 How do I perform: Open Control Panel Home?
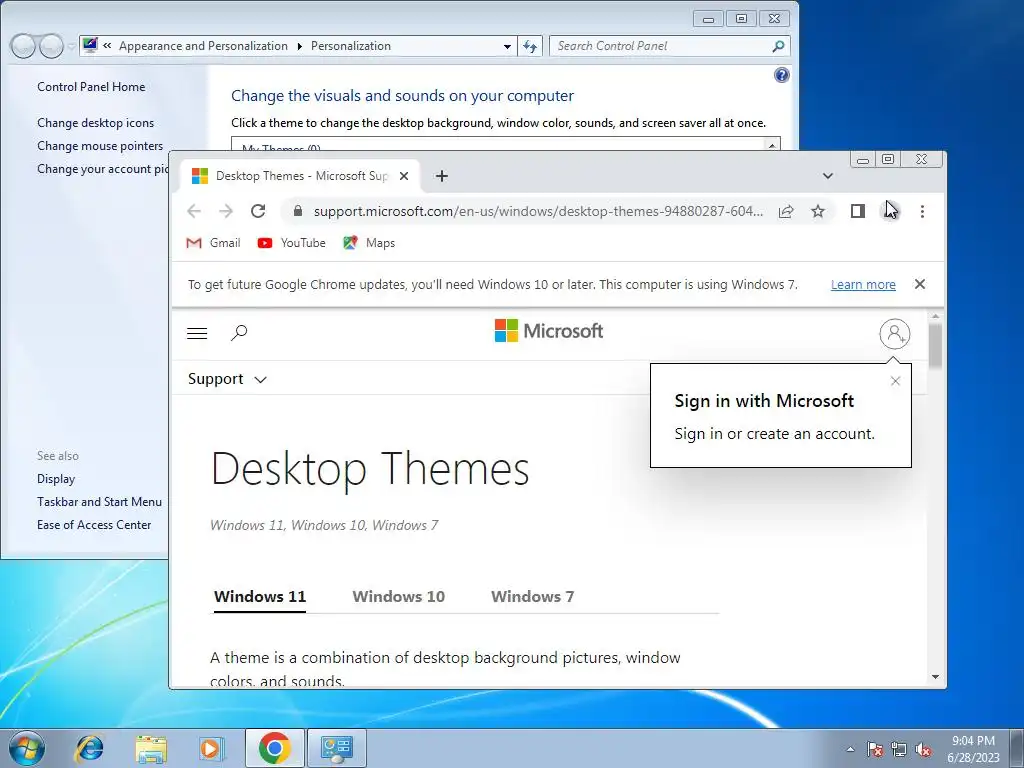(91, 87)
